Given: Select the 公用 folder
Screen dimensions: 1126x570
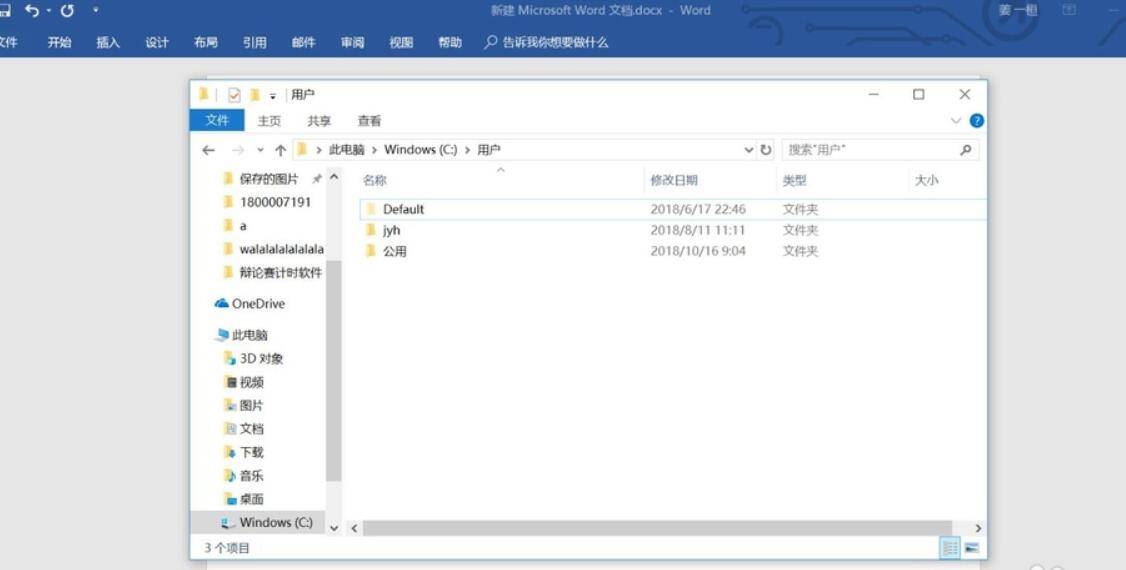Looking at the screenshot, I should [x=394, y=251].
